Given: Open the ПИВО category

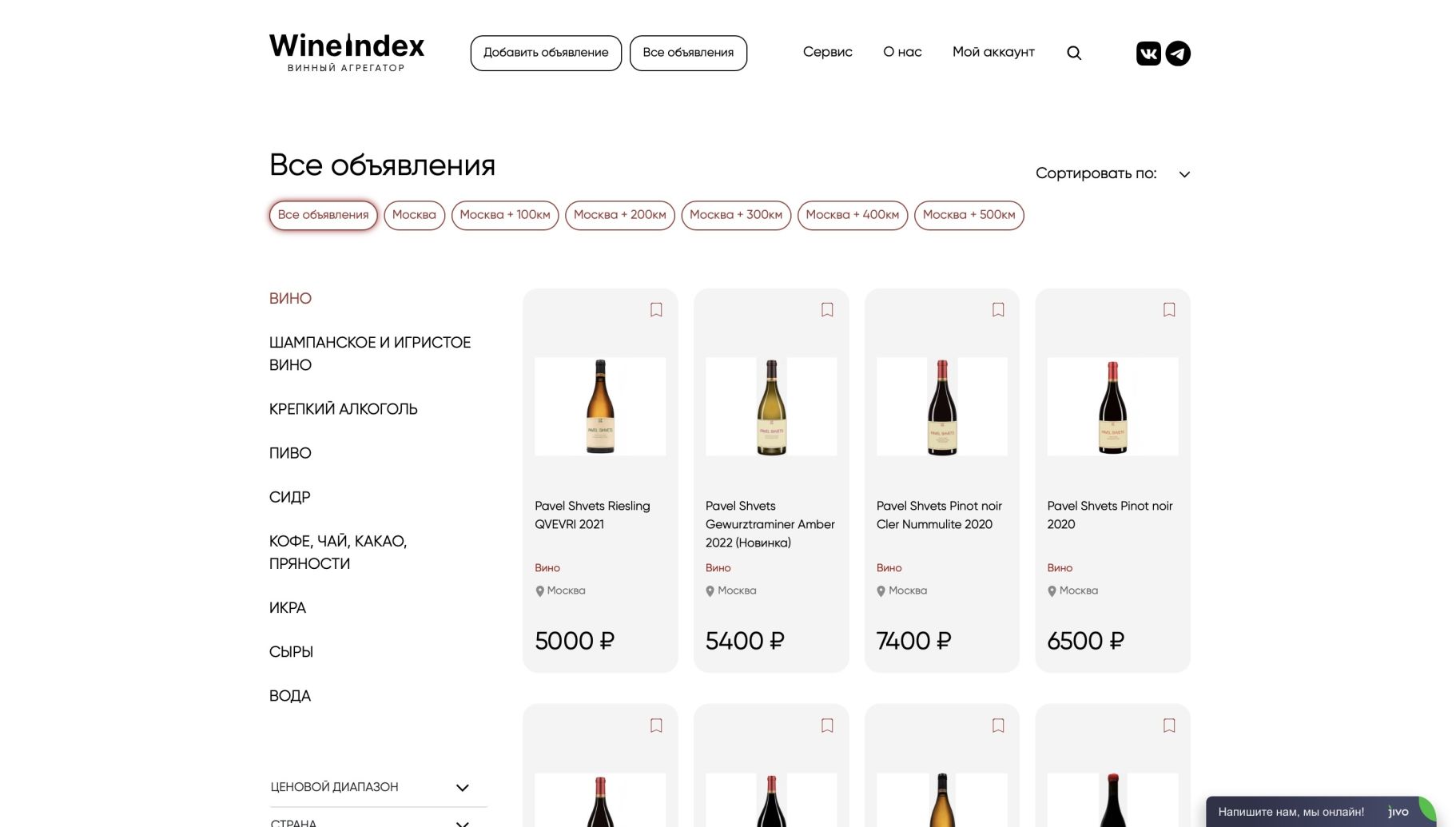Looking at the screenshot, I should tap(290, 453).
